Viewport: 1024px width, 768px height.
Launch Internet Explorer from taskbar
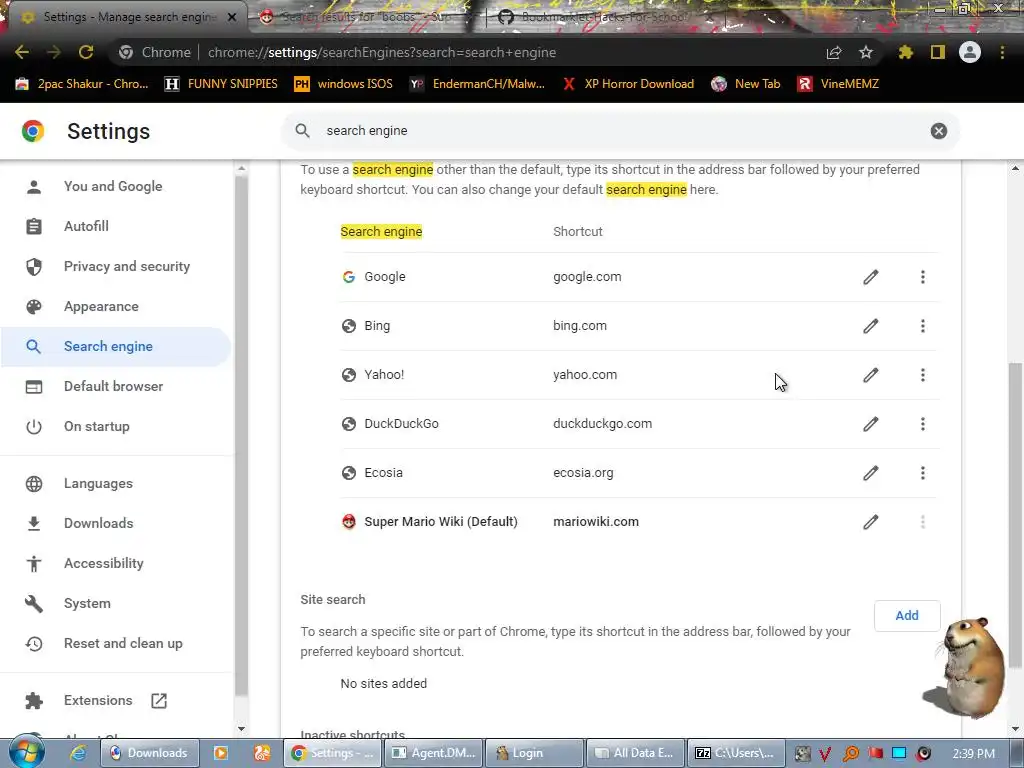click(x=78, y=753)
